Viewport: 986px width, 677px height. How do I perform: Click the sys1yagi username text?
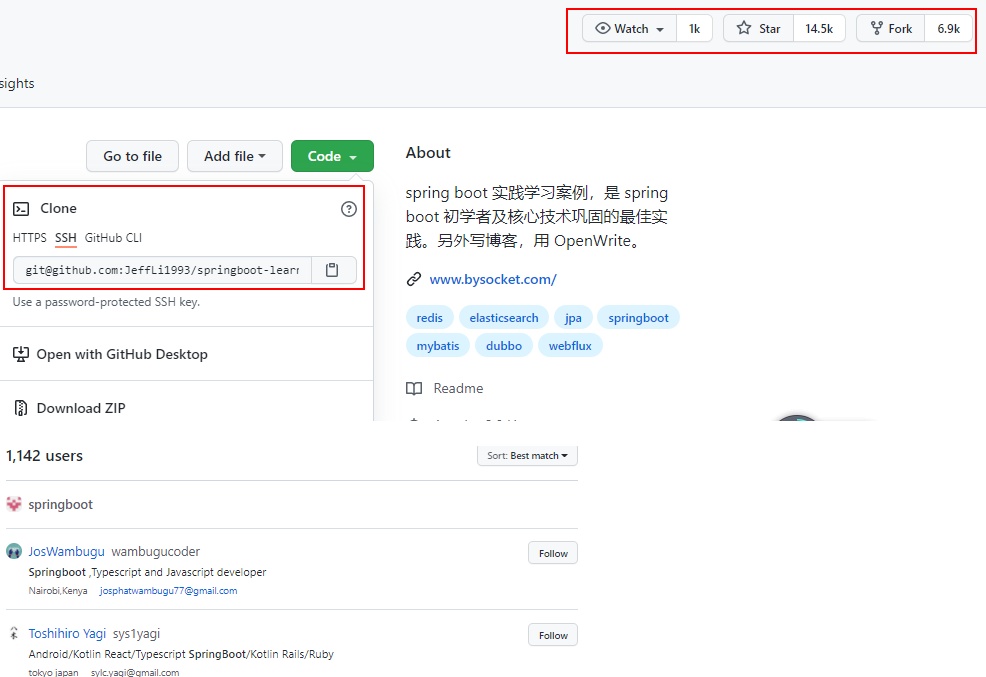[136, 634]
